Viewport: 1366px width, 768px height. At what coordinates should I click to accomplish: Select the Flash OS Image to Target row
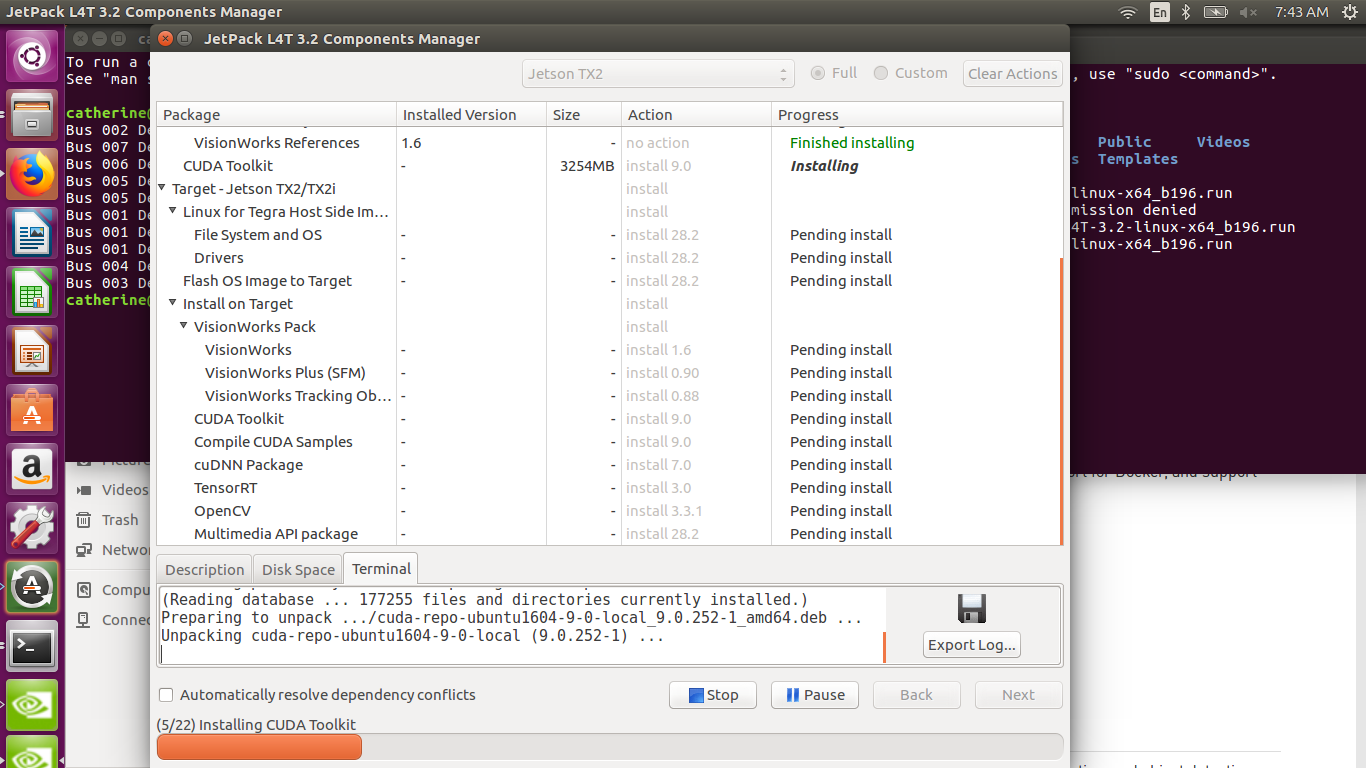tap(609, 281)
